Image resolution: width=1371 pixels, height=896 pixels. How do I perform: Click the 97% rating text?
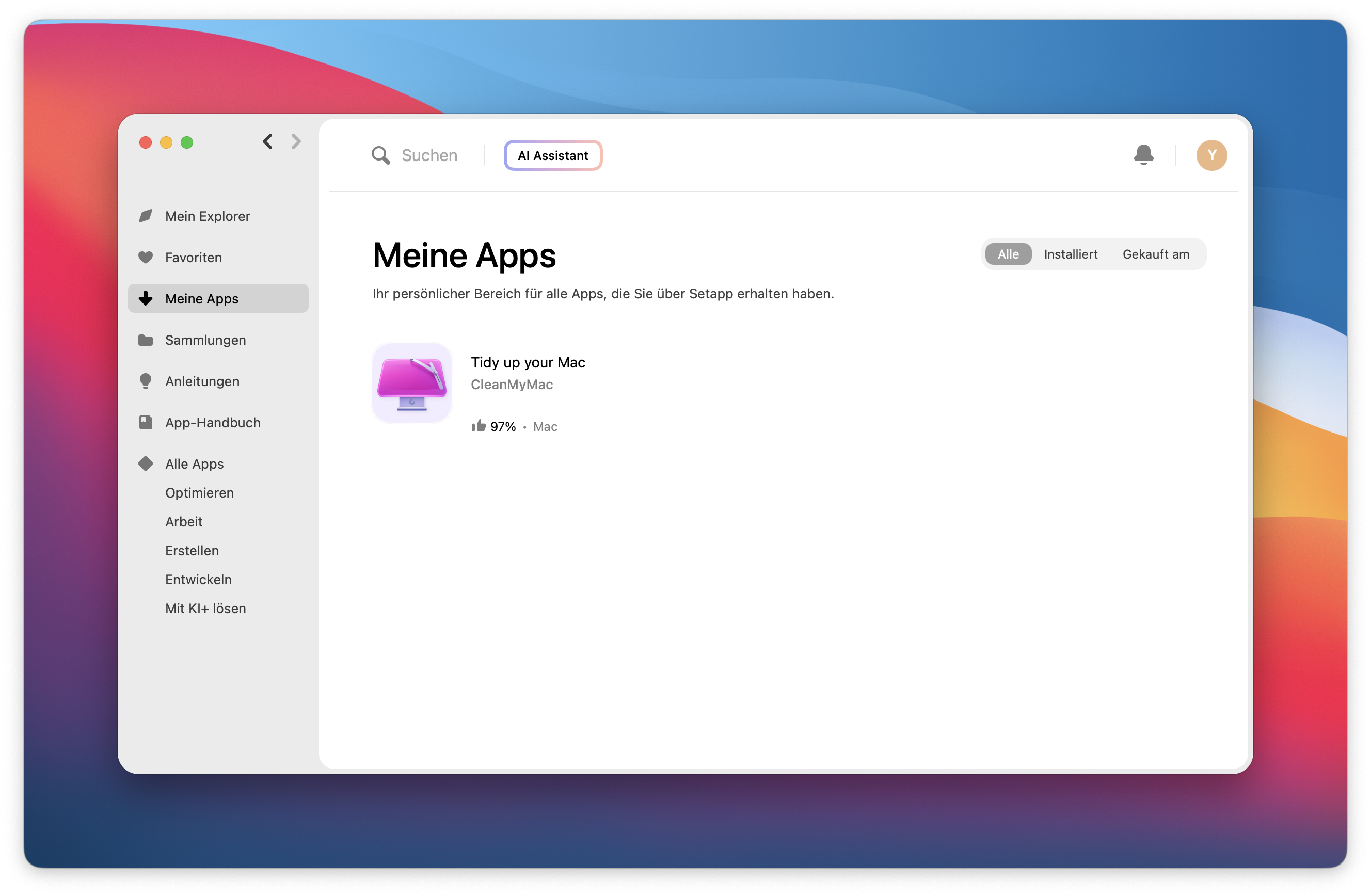click(503, 427)
